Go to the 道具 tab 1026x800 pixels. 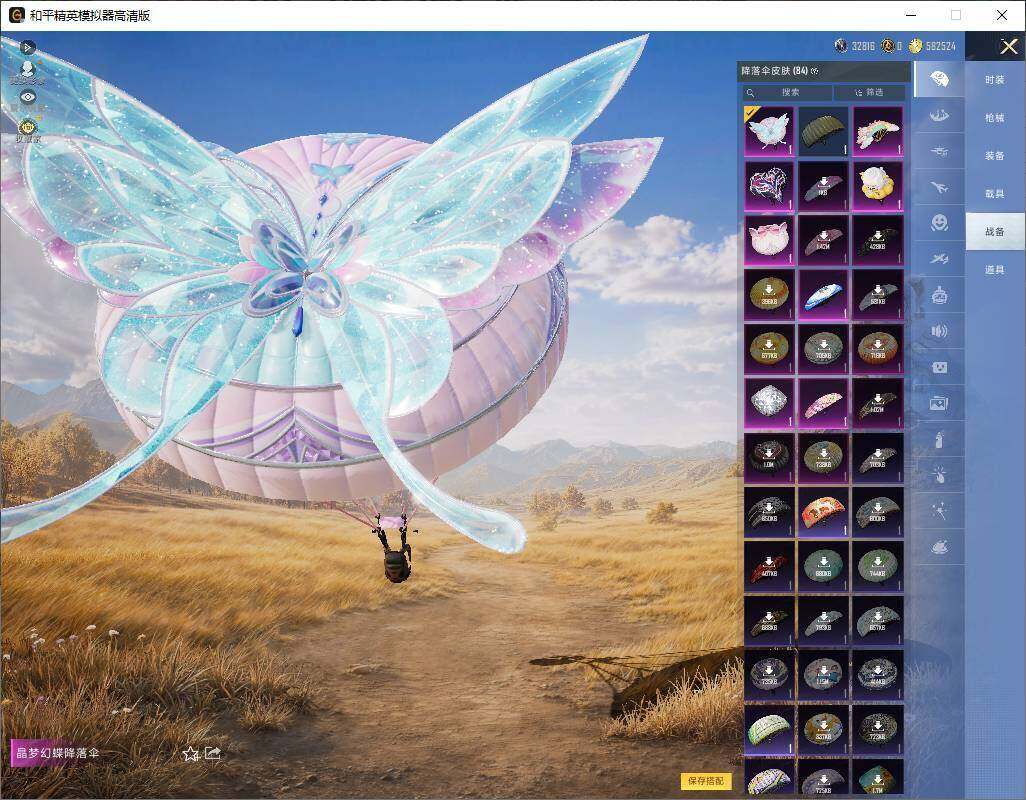click(995, 270)
